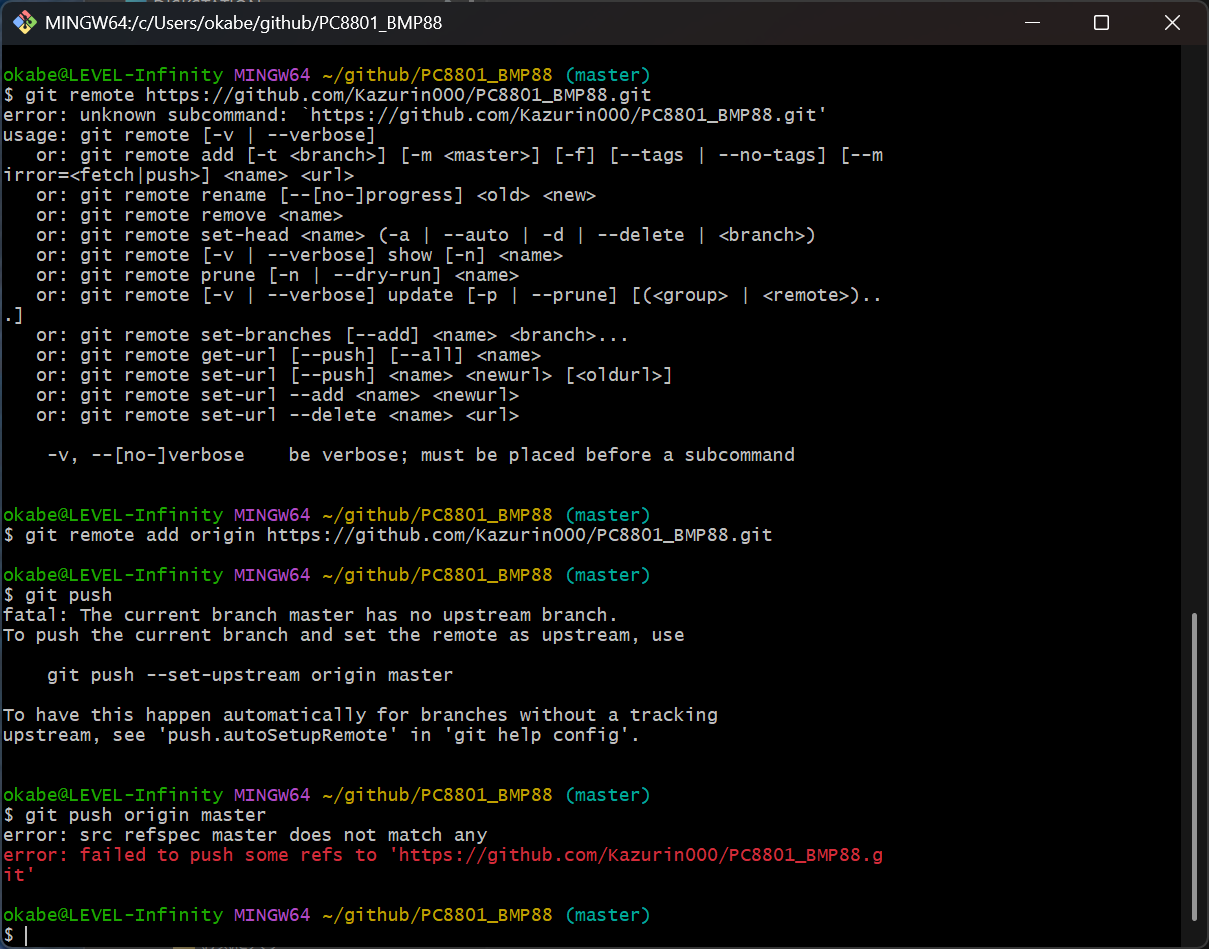Click the first '$ git remote https://github.com/...' command
This screenshot has width=1209, height=949.
[328, 95]
